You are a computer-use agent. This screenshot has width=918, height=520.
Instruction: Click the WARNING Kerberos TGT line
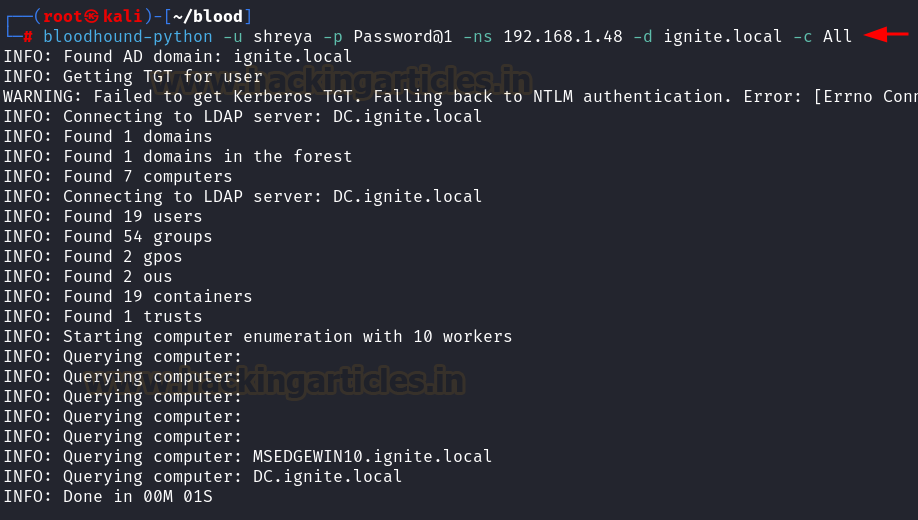459,96
